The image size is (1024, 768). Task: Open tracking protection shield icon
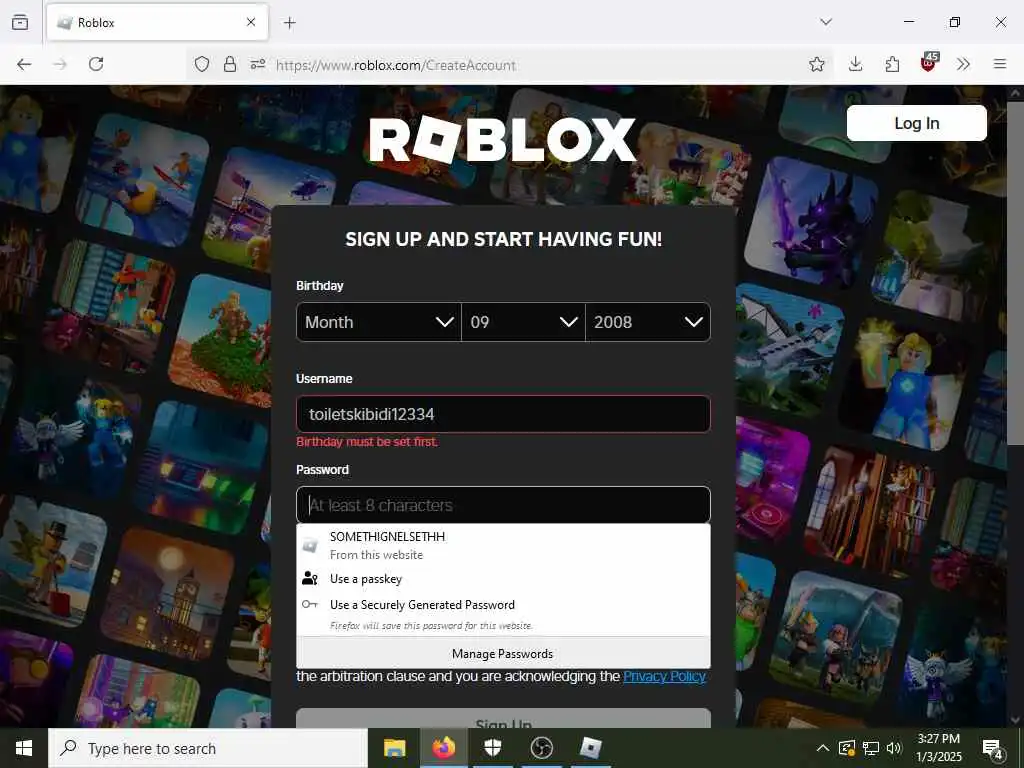202,64
